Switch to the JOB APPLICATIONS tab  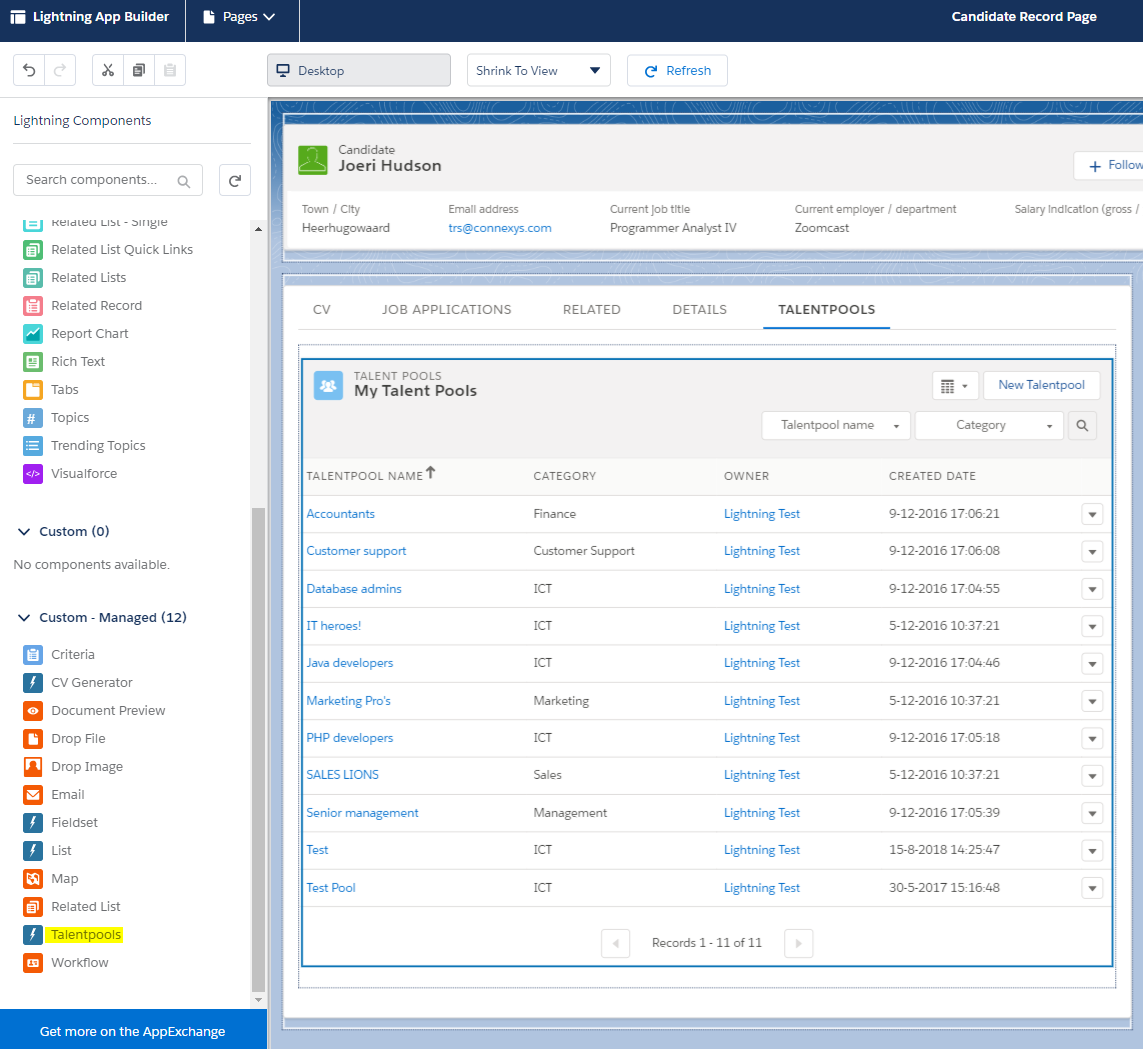[447, 310]
